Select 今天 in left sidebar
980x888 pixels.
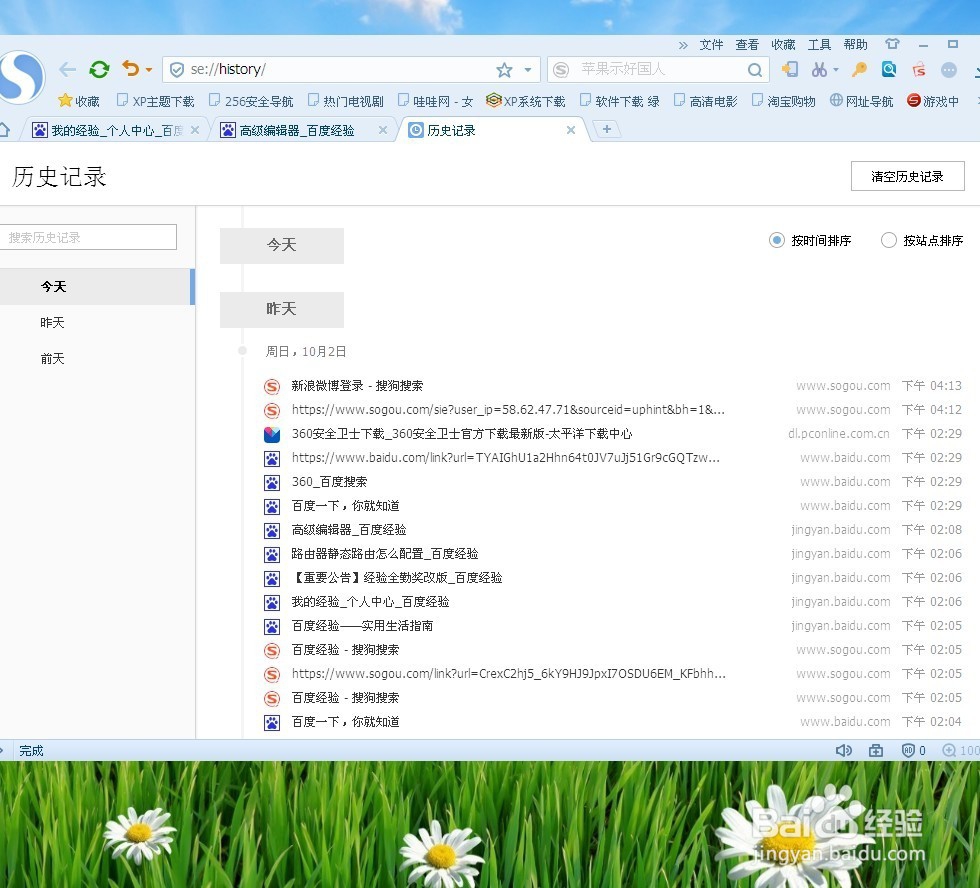point(97,286)
